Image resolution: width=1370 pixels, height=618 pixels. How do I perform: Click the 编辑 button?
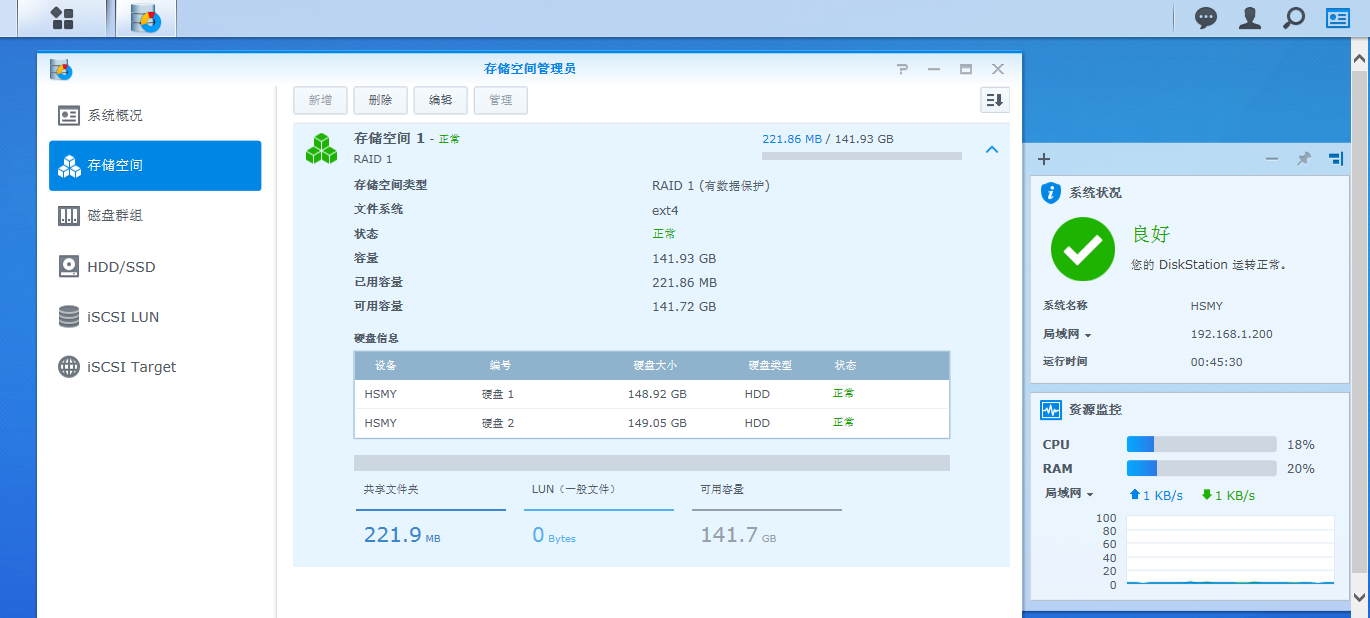[440, 100]
